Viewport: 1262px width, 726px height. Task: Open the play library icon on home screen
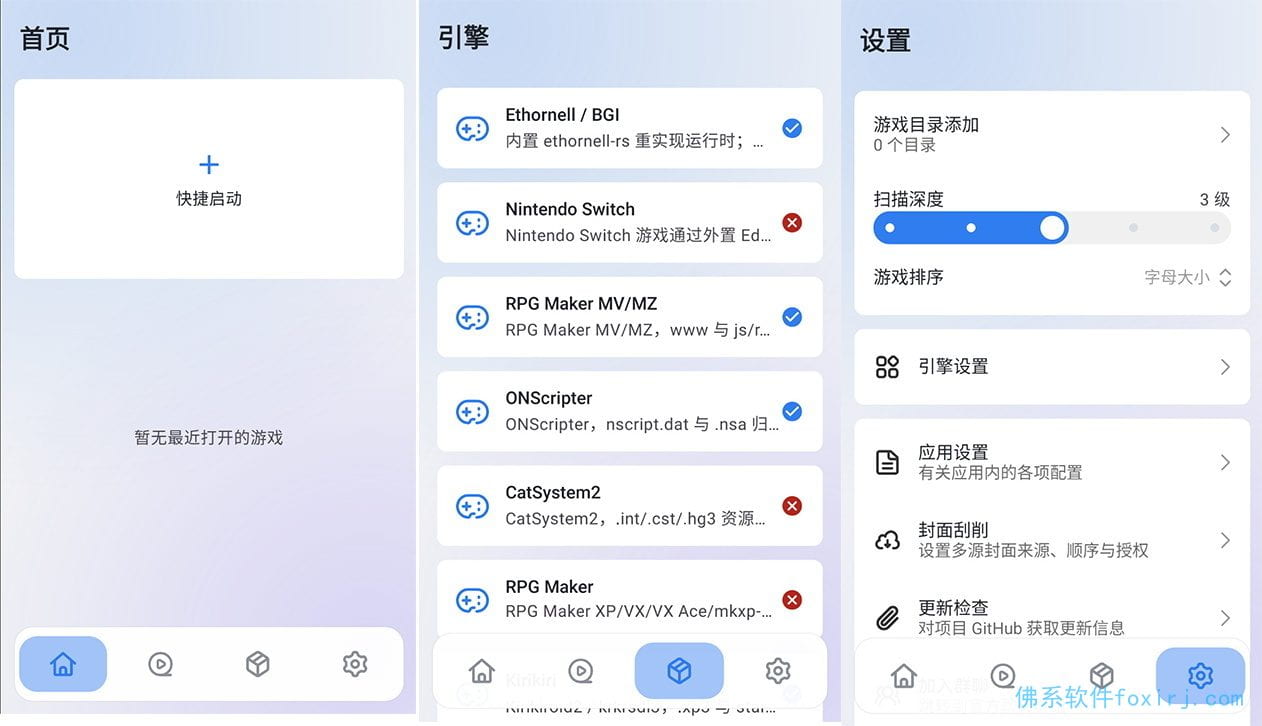pos(160,664)
